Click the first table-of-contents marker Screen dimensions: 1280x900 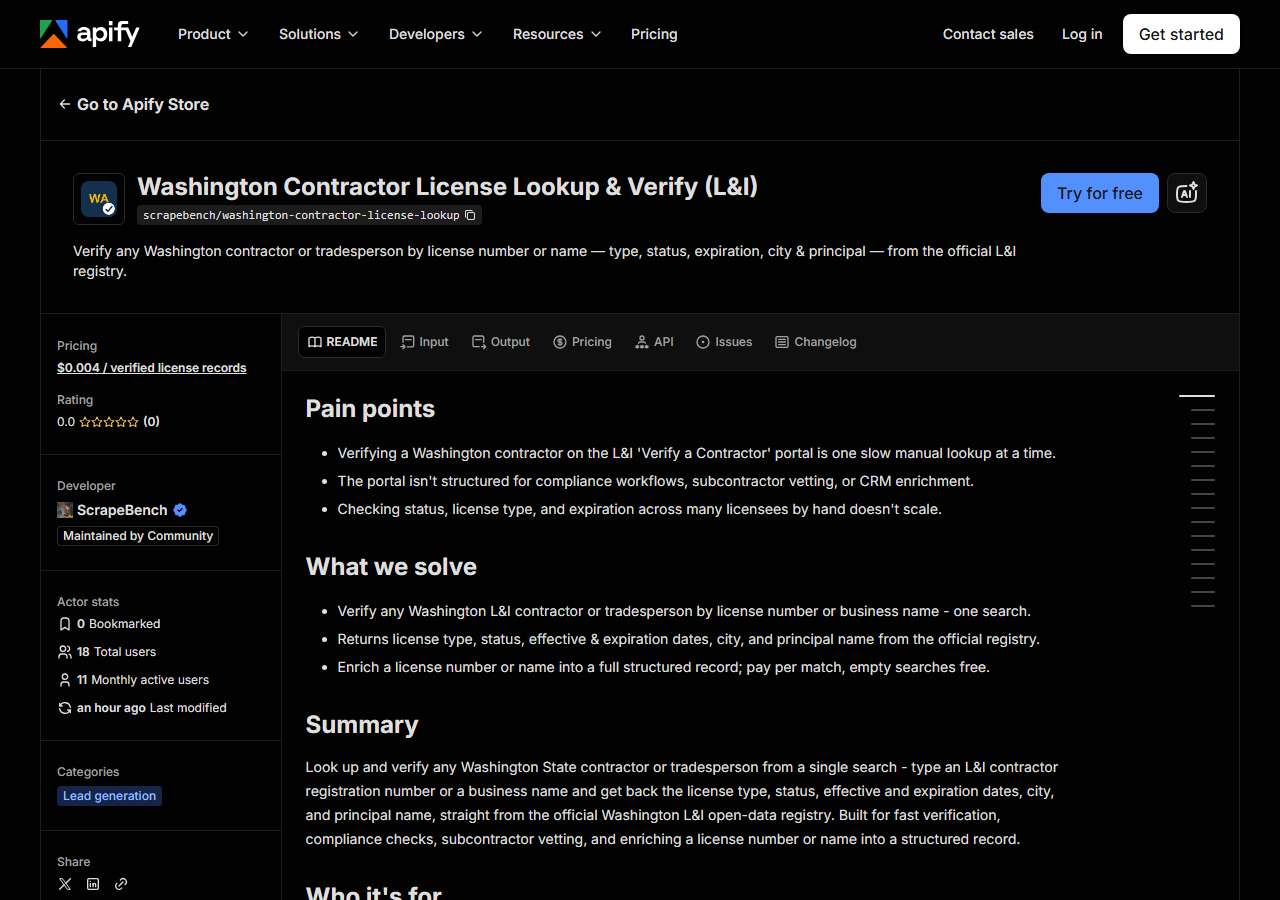(1197, 396)
